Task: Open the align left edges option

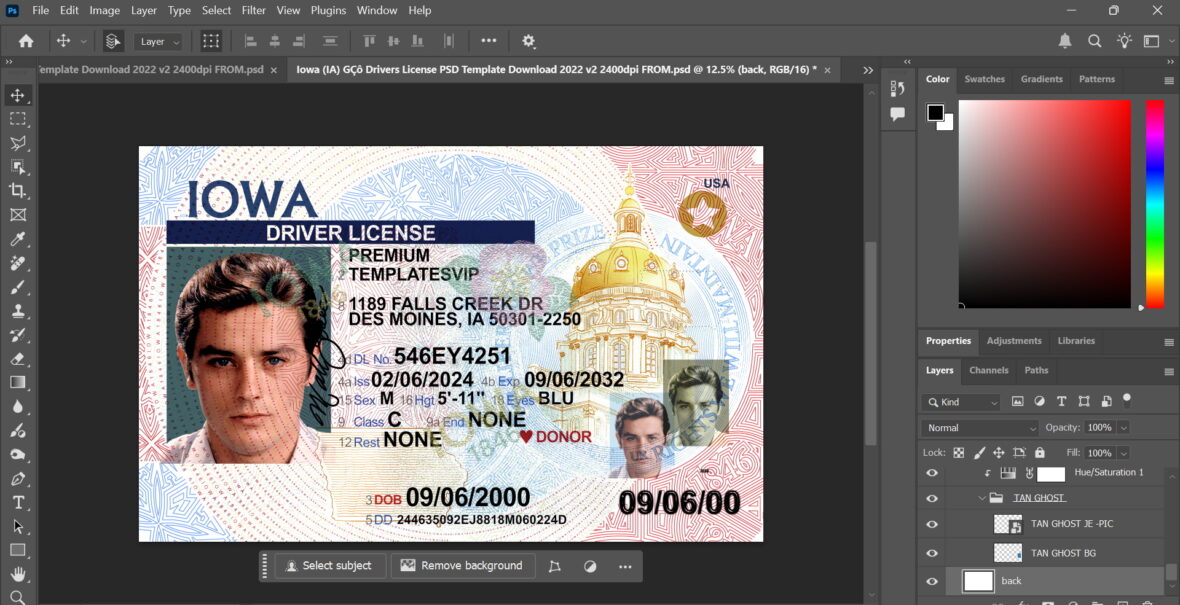Action: pyautogui.click(x=251, y=41)
